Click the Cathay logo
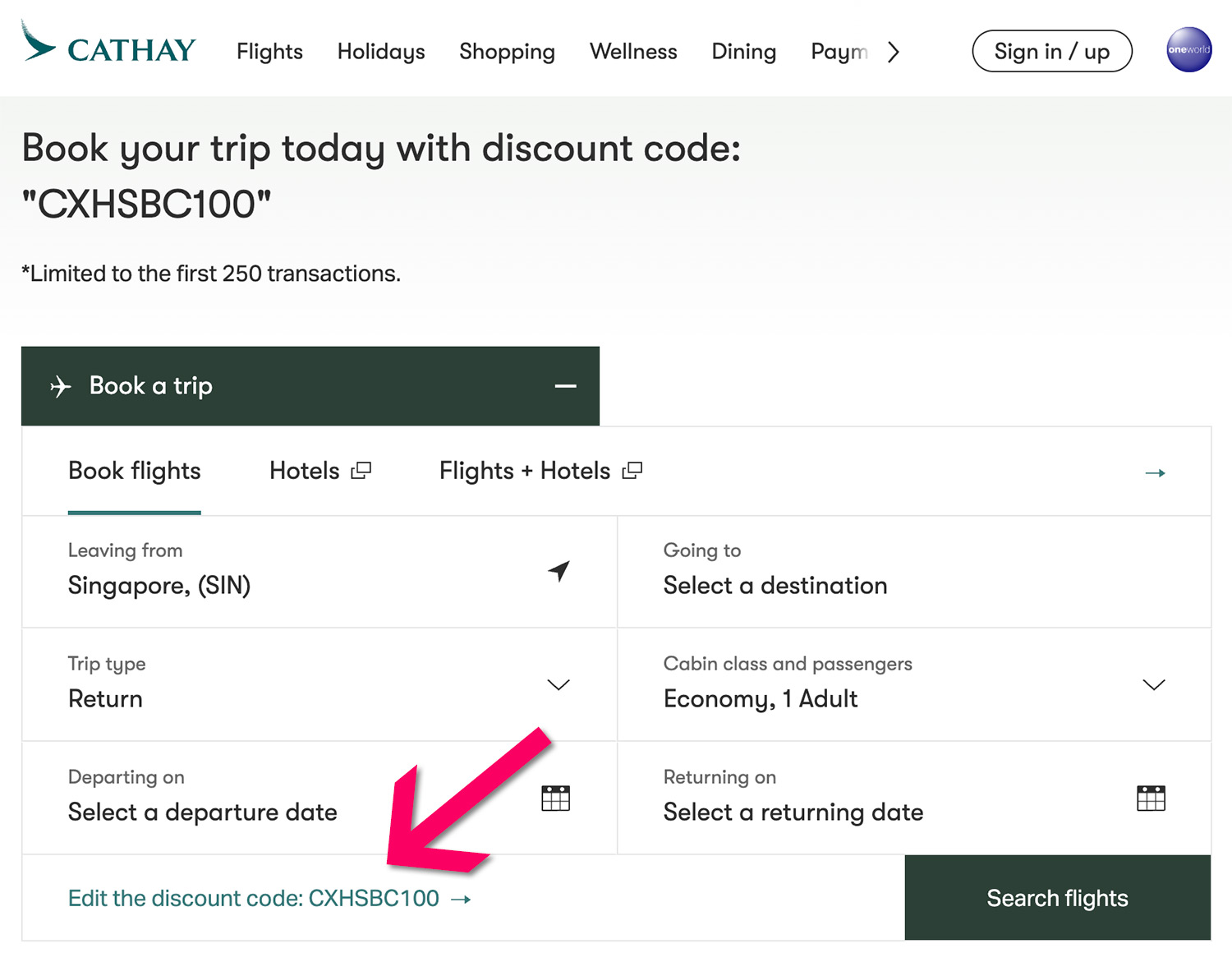 click(x=108, y=46)
